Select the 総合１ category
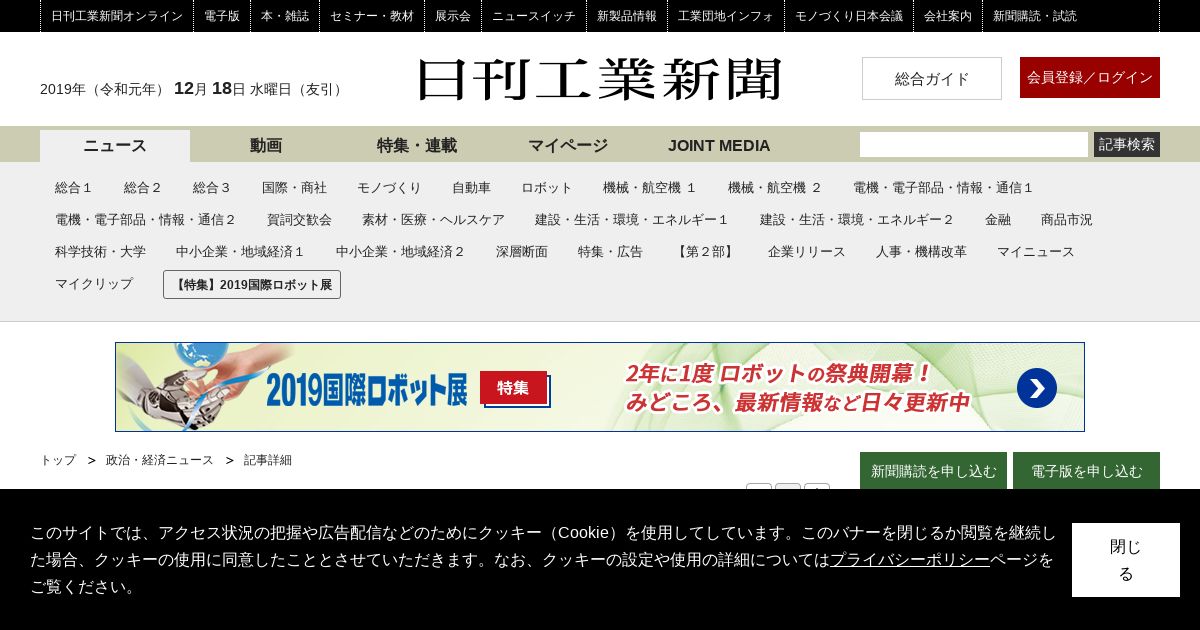The image size is (1200, 630). coord(74,188)
